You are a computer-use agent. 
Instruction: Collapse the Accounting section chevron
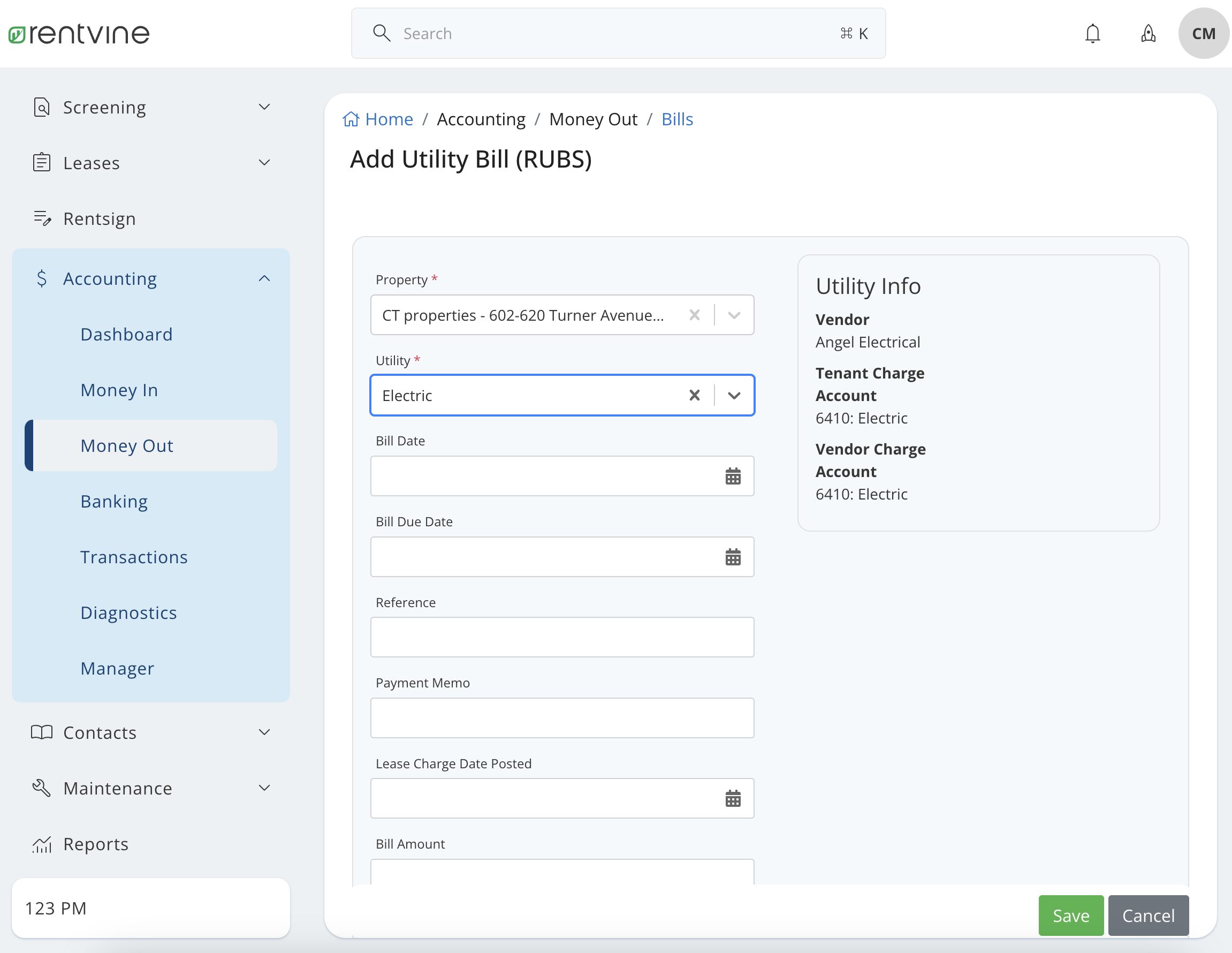click(x=264, y=278)
